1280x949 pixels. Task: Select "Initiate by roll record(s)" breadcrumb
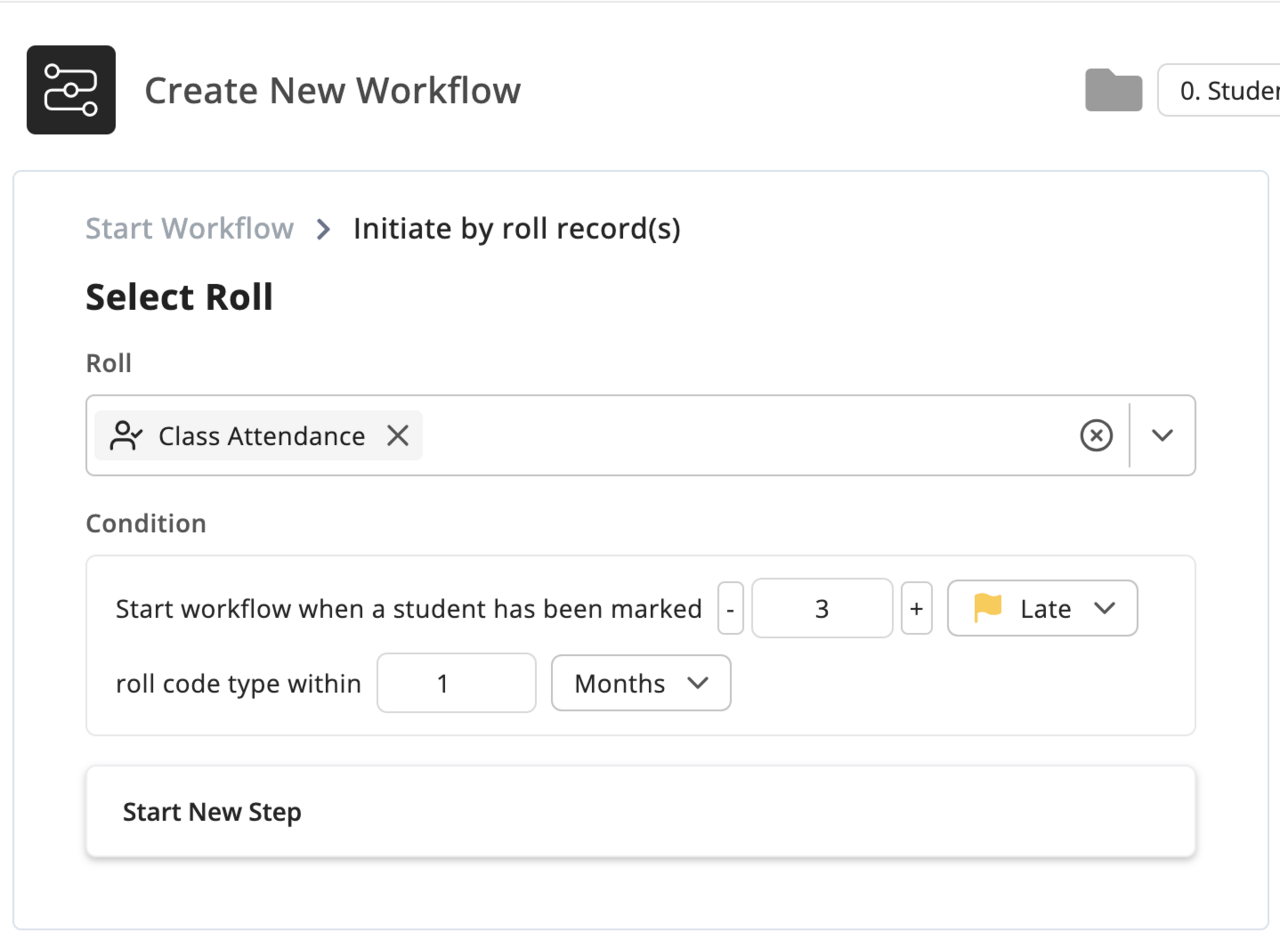tap(516, 229)
